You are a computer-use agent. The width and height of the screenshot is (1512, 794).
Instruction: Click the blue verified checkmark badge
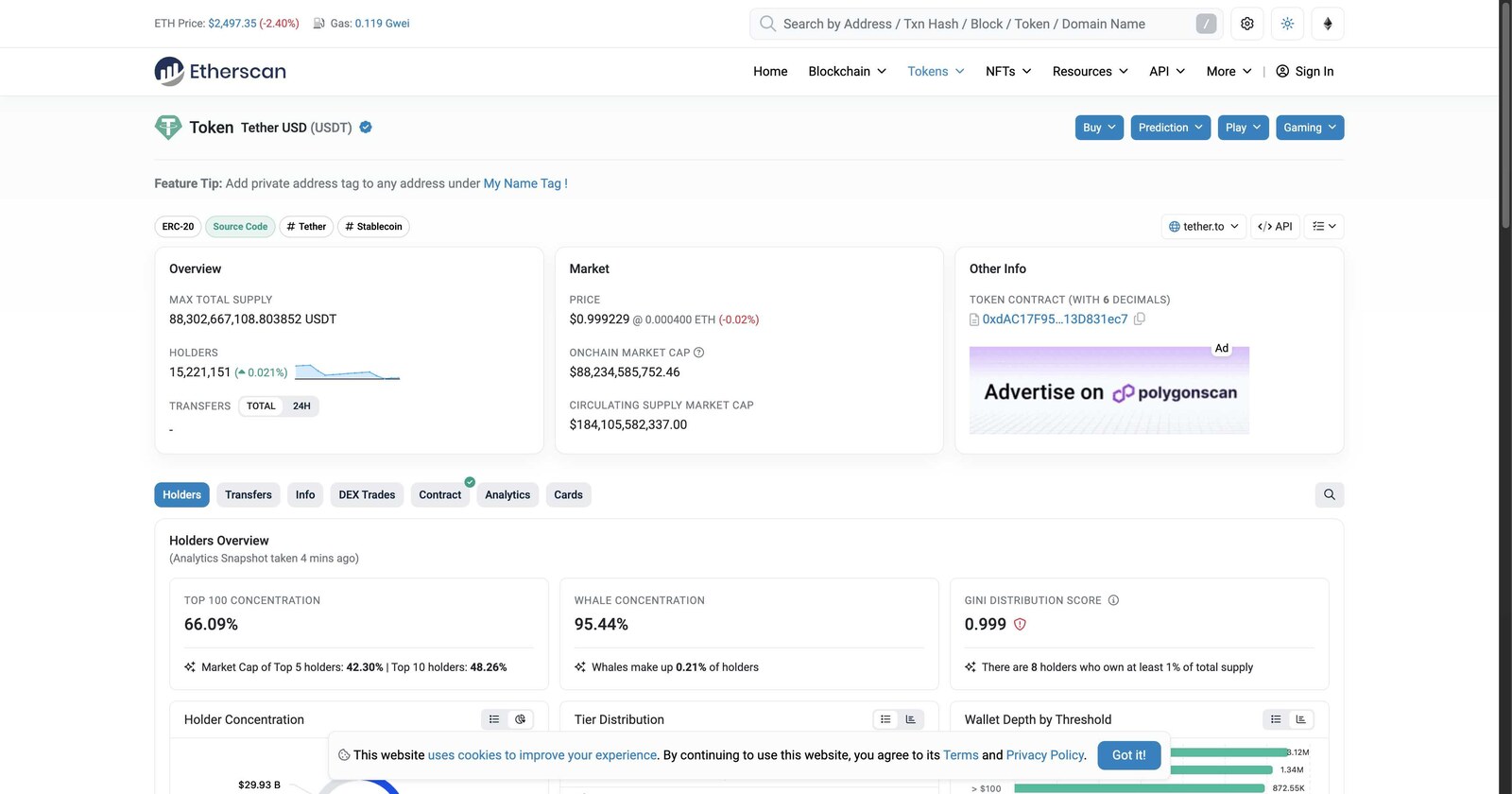coord(366,128)
